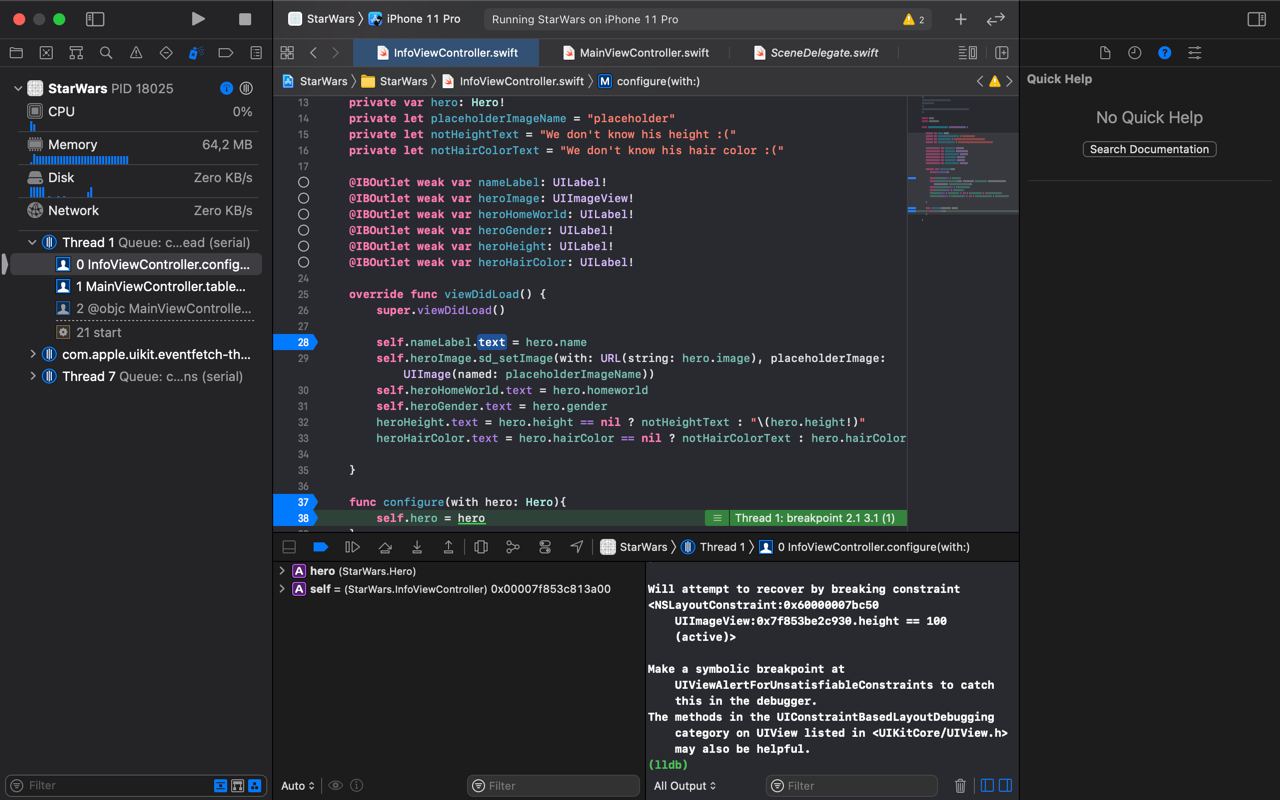Open the History inspector clock icon
The width and height of the screenshot is (1280, 800).
click(1135, 53)
